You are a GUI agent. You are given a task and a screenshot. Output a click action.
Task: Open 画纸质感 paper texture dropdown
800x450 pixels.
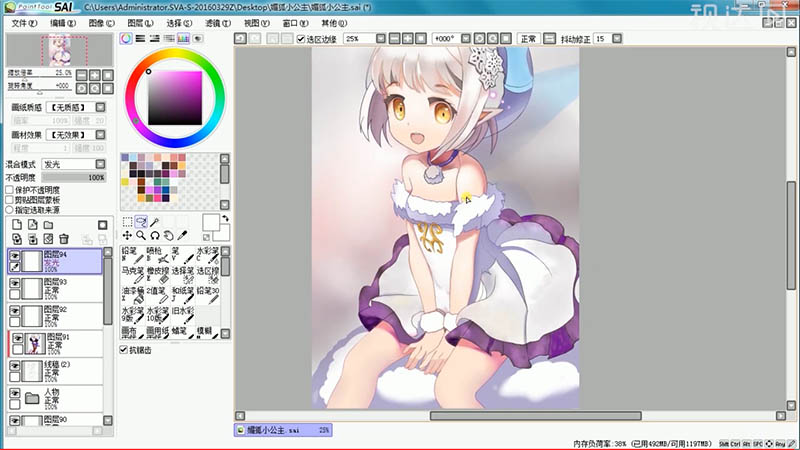[x=101, y=107]
